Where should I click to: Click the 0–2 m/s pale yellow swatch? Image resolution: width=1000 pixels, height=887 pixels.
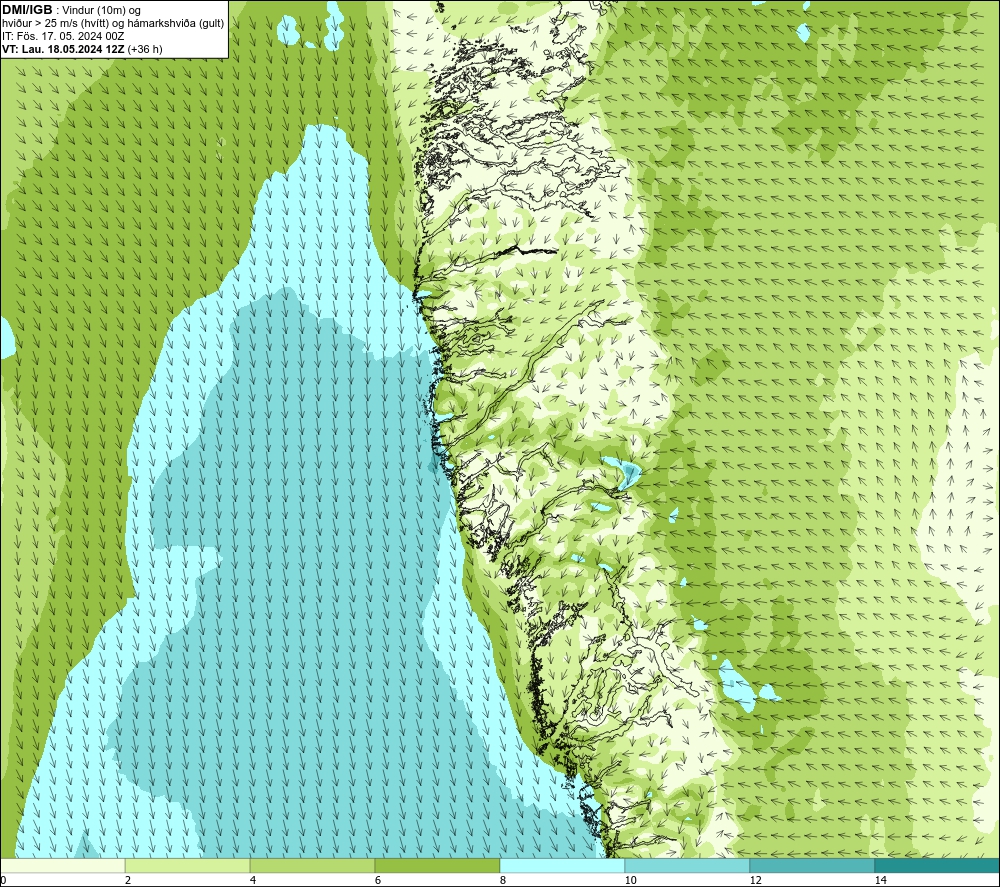click(62, 865)
